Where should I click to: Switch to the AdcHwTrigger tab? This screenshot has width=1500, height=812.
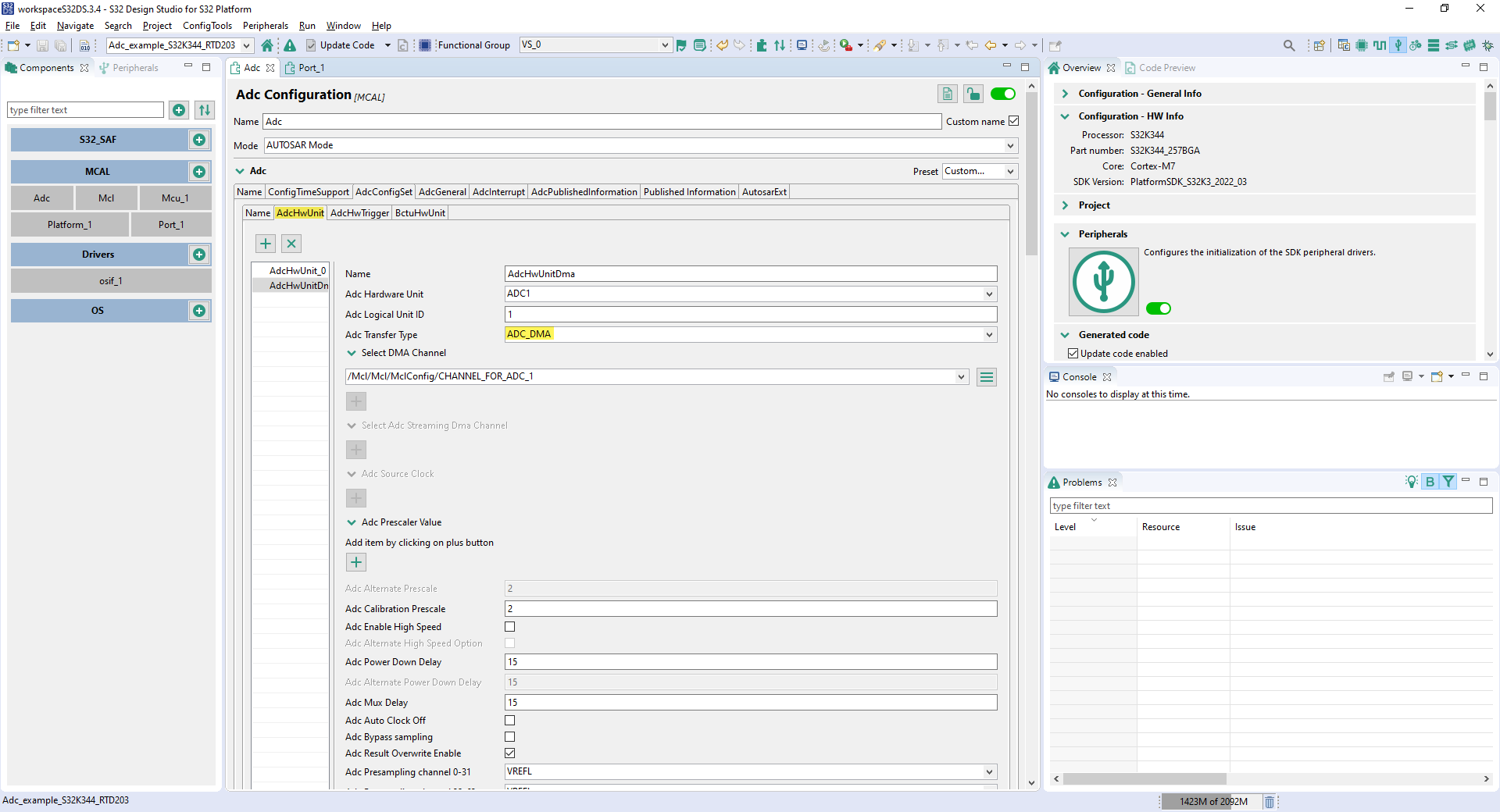[x=359, y=213]
